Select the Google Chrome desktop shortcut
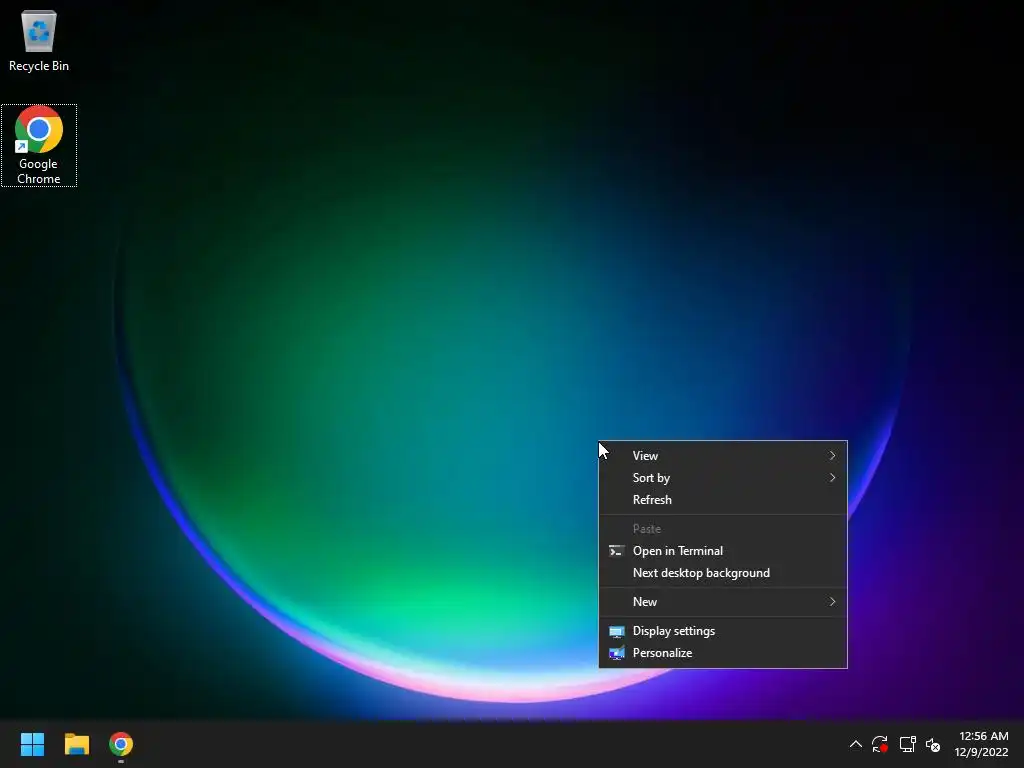Screen dimensions: 1024x768 (39, 146)
